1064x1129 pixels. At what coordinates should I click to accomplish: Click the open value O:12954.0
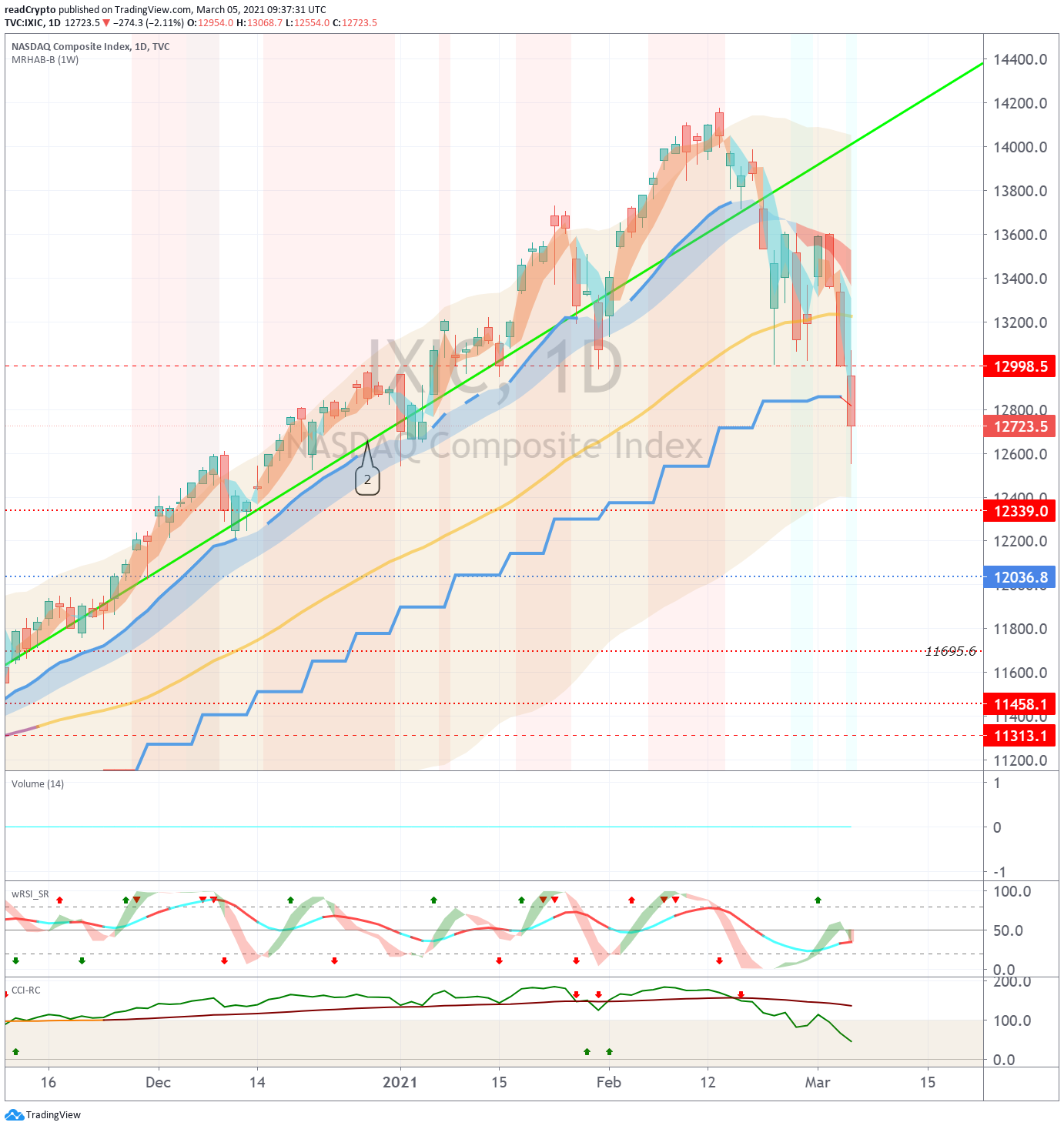click(x=210, y=23)
